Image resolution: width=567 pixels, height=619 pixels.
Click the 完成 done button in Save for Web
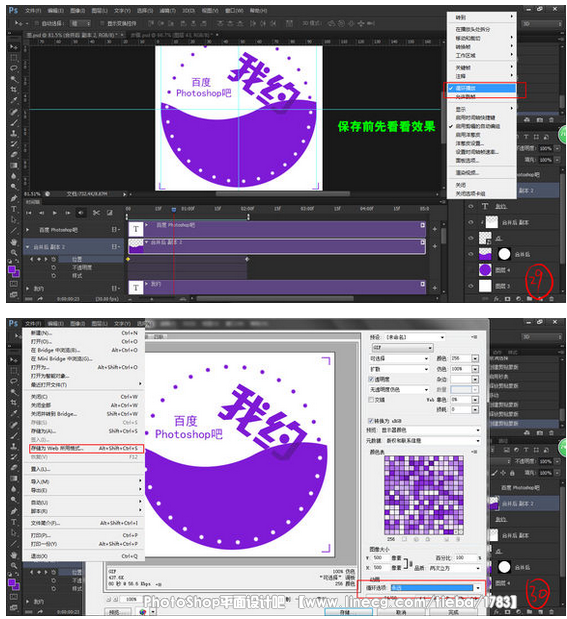click(x=453, y=612)
